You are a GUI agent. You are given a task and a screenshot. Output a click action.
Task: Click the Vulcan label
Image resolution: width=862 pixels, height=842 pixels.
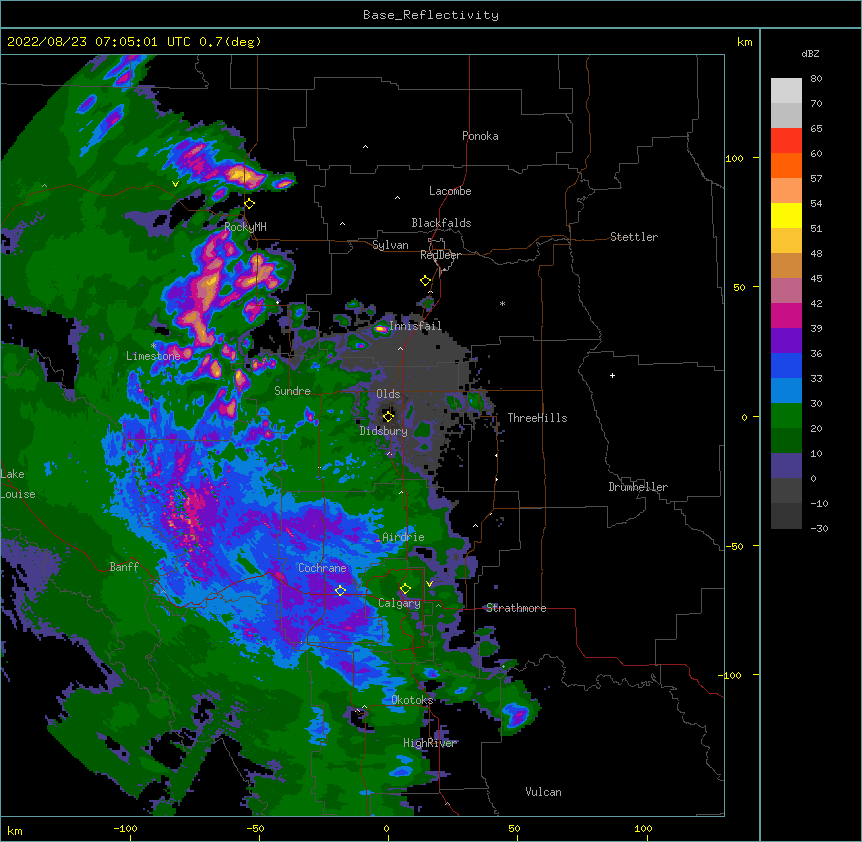pyautogui.click(x=543, y=792)
